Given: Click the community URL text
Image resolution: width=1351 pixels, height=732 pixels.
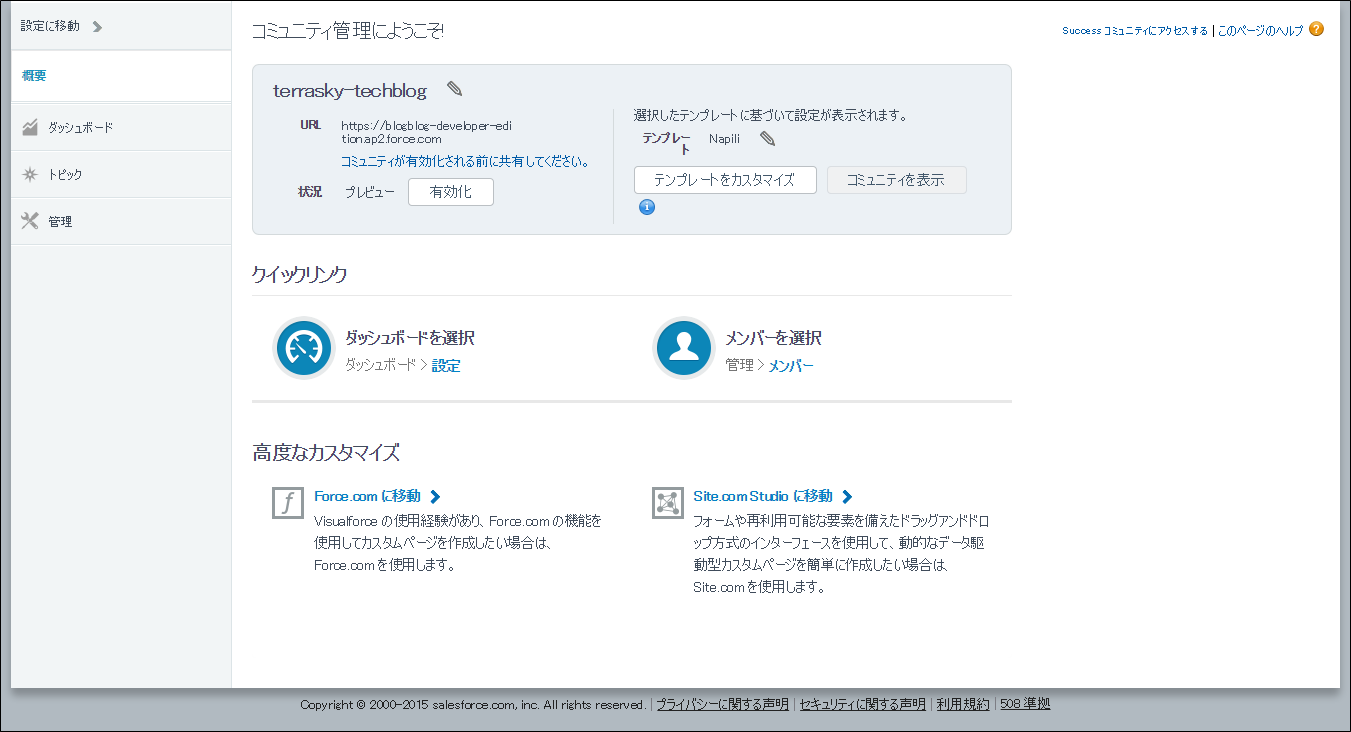Looking at the screenshot, I should pyautogui.click(x=428, y=132).
